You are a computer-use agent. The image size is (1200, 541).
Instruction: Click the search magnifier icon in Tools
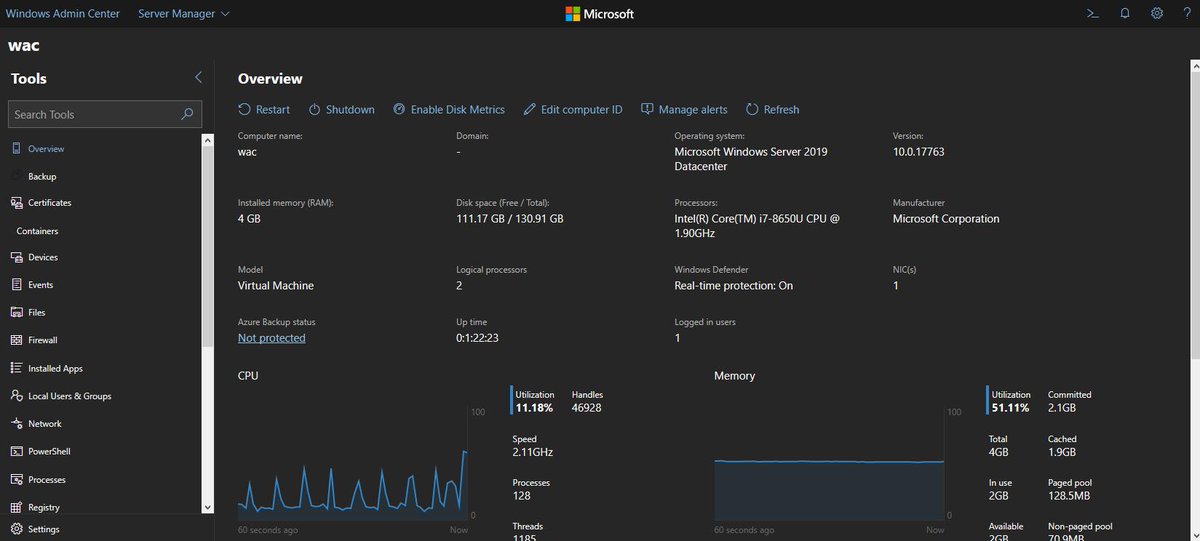pyautogui.click(x=187, y=114)
